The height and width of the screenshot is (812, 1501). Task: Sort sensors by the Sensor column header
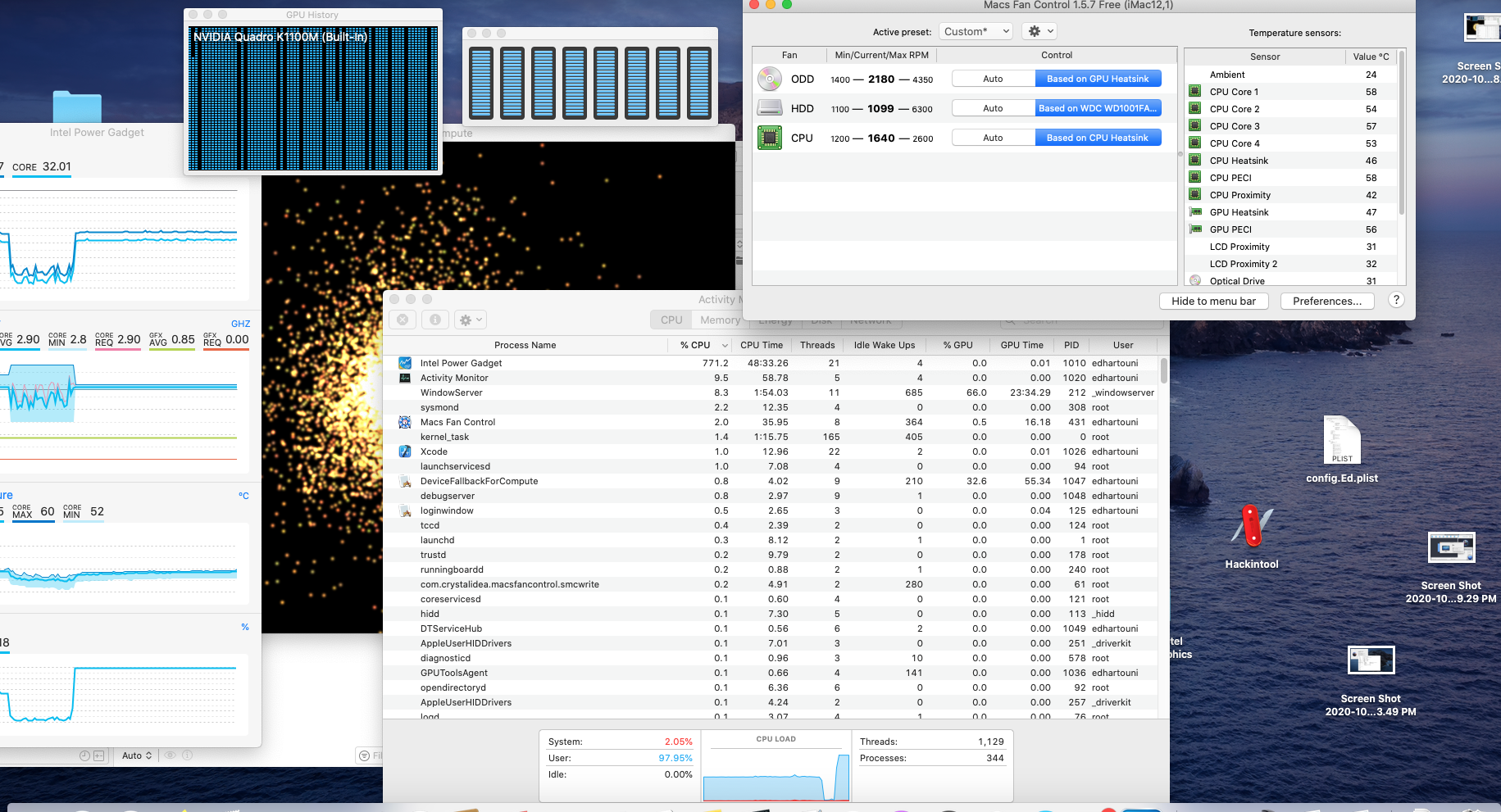pyautogui.click(x=1265, y=57)
